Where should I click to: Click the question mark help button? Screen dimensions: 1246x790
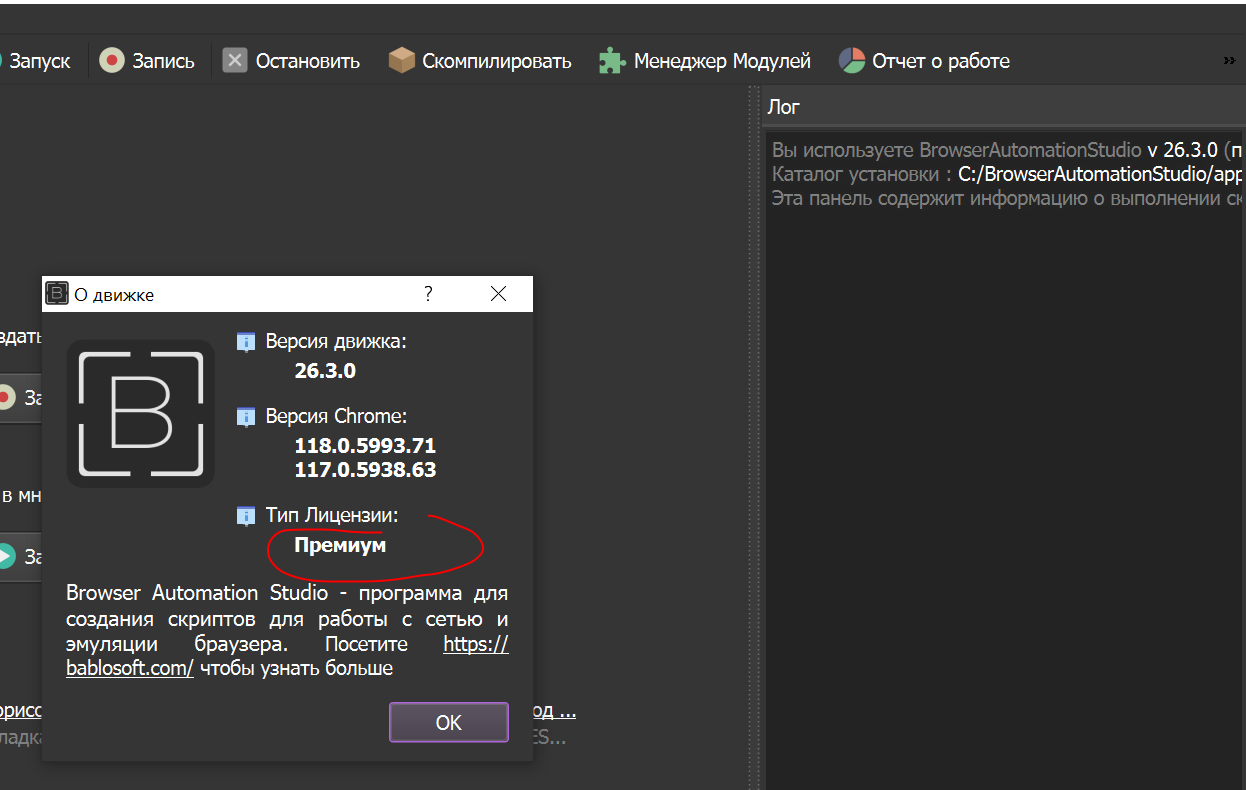[x=428, y=294]
